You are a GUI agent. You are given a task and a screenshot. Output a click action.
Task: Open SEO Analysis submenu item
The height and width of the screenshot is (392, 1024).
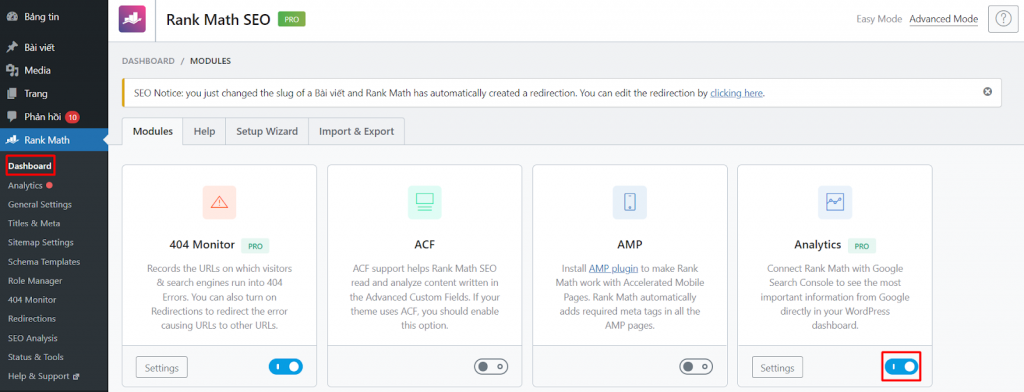(33, 338)
